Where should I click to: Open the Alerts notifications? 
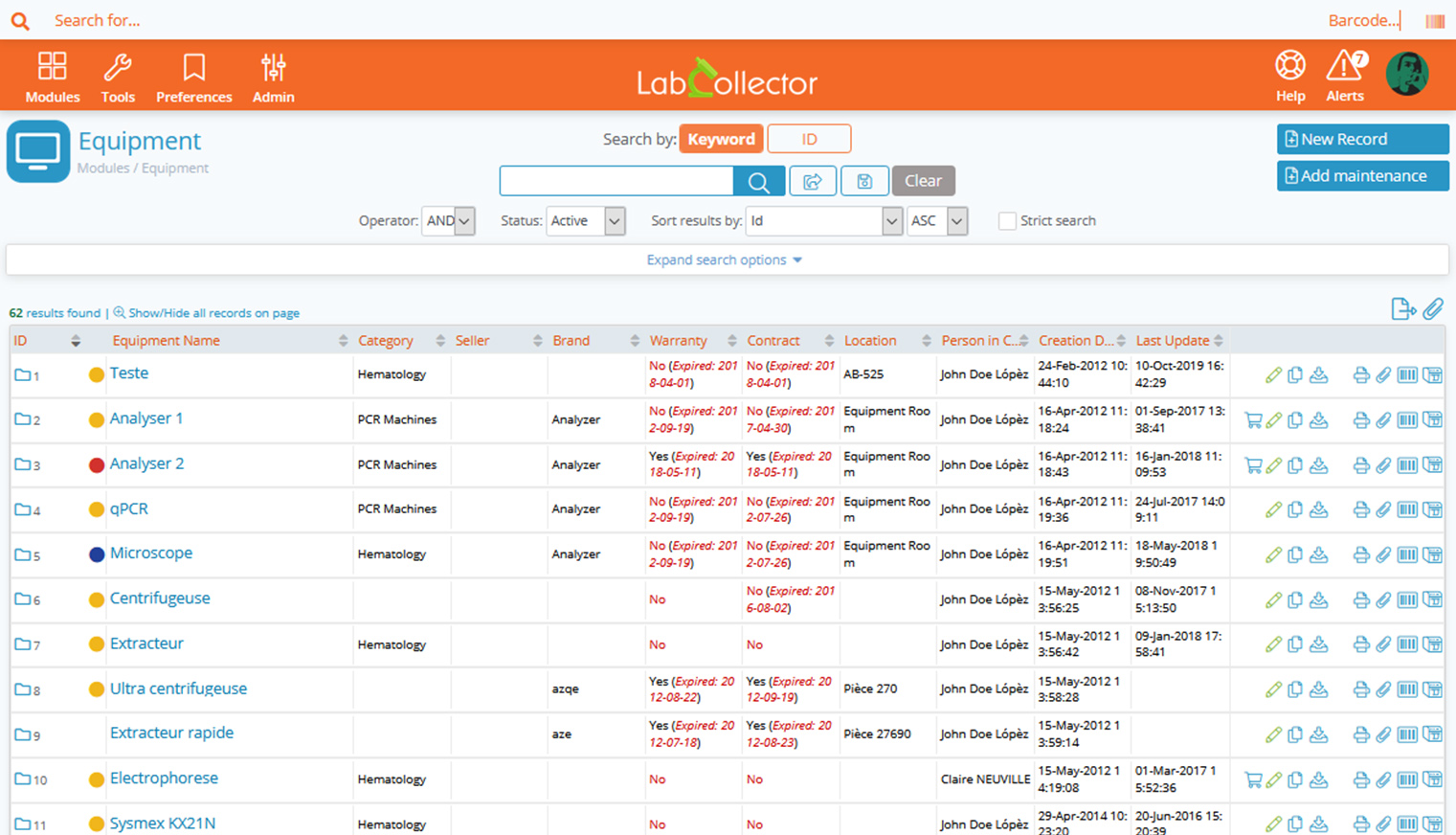pyautogui.click(x=1345, y=76)
